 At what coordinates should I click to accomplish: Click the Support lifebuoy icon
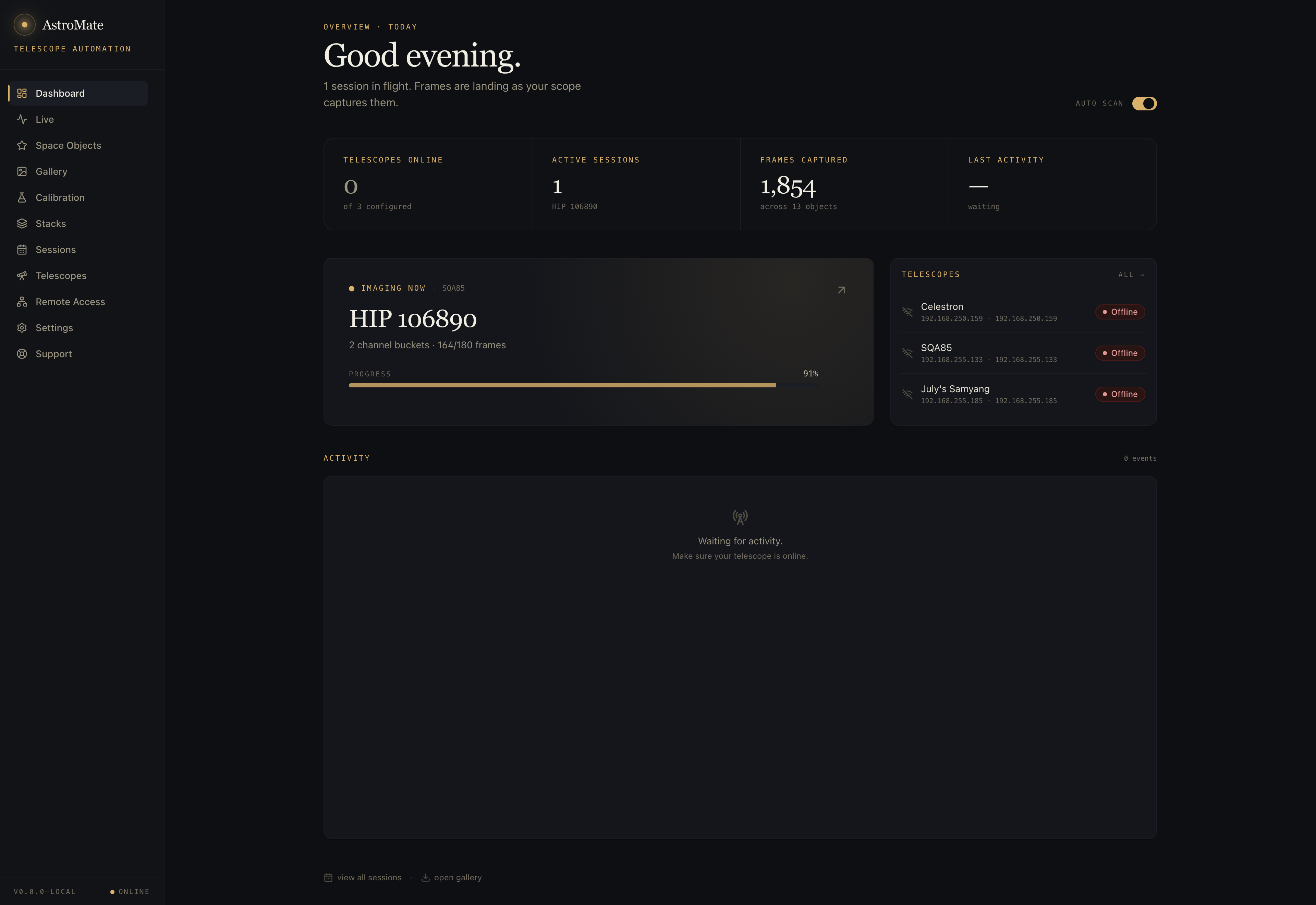[x=22, y=354]
